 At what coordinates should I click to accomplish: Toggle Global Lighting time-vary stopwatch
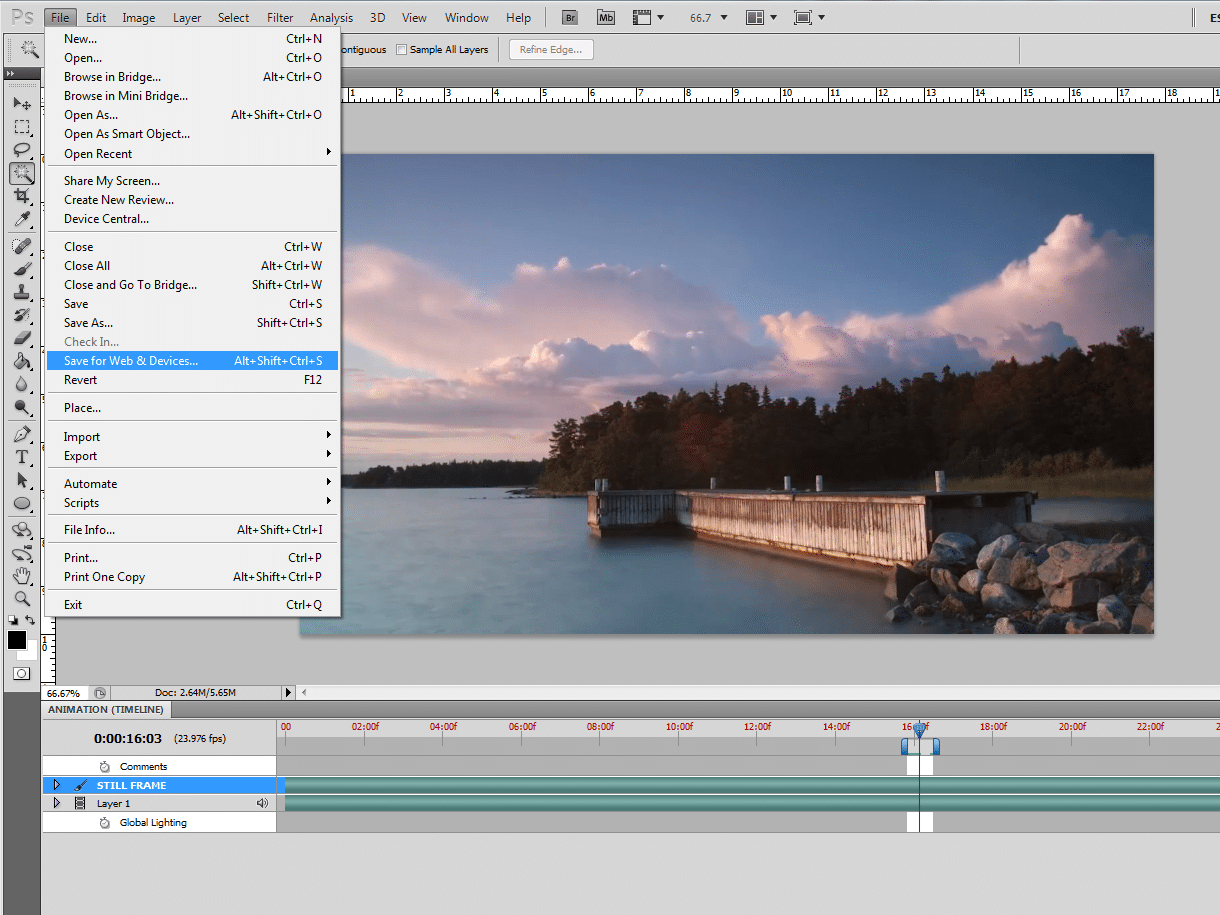pyautogui.click(x=105, y=823)
